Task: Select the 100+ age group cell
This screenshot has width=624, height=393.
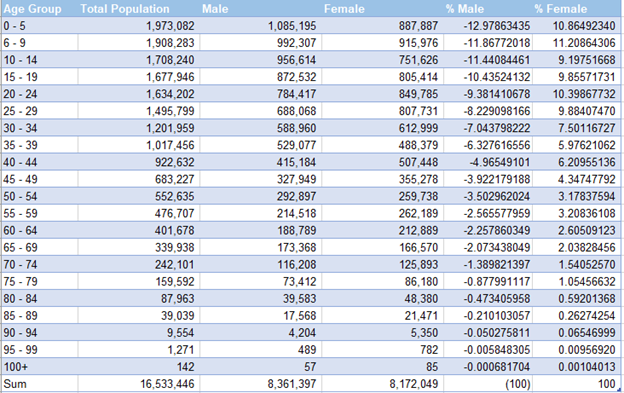Action: click(x=39, y=367)
